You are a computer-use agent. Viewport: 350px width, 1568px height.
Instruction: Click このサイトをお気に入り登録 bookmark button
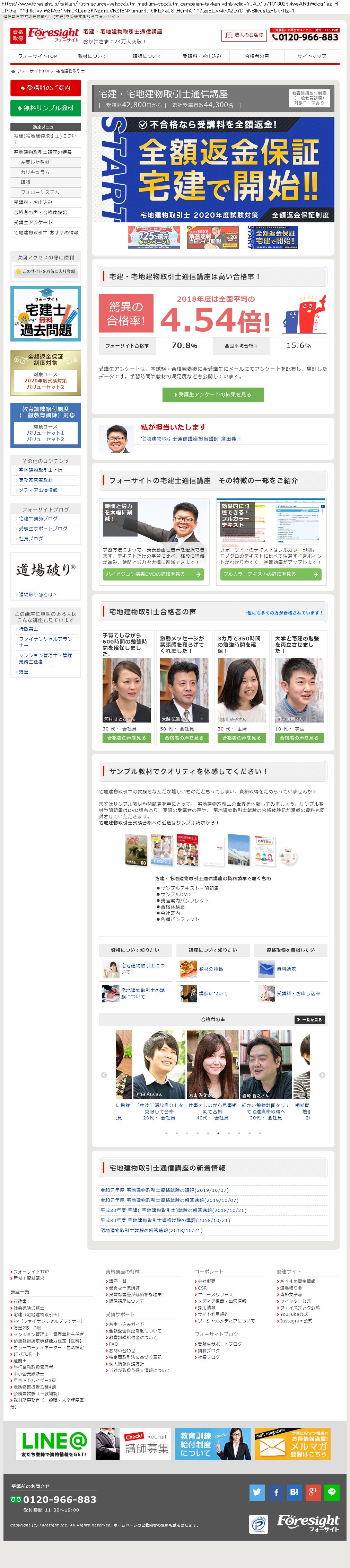coord(46,271)
